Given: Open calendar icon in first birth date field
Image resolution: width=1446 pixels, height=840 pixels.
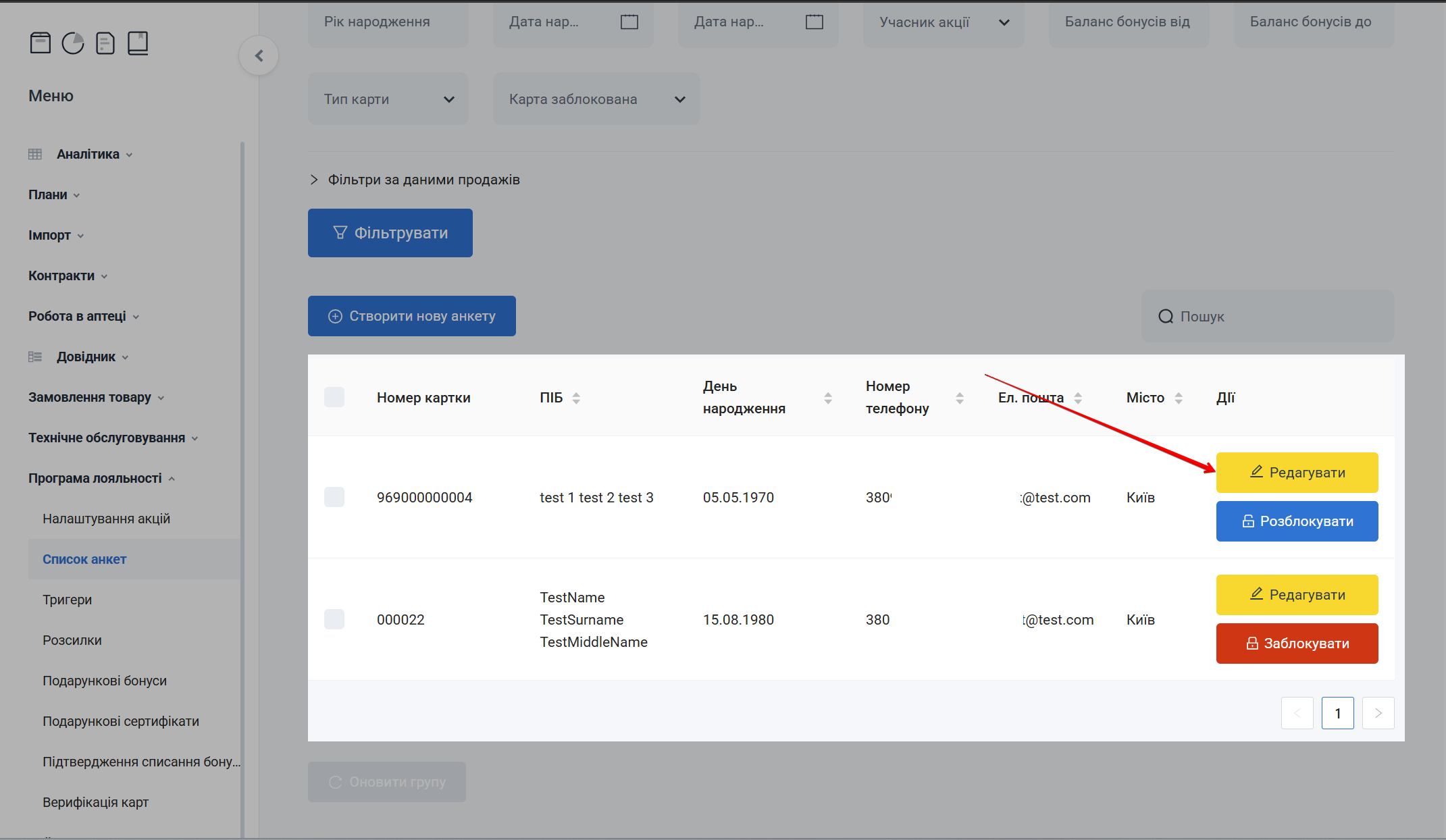Looking at the screenshot, I should pos(629,22).
